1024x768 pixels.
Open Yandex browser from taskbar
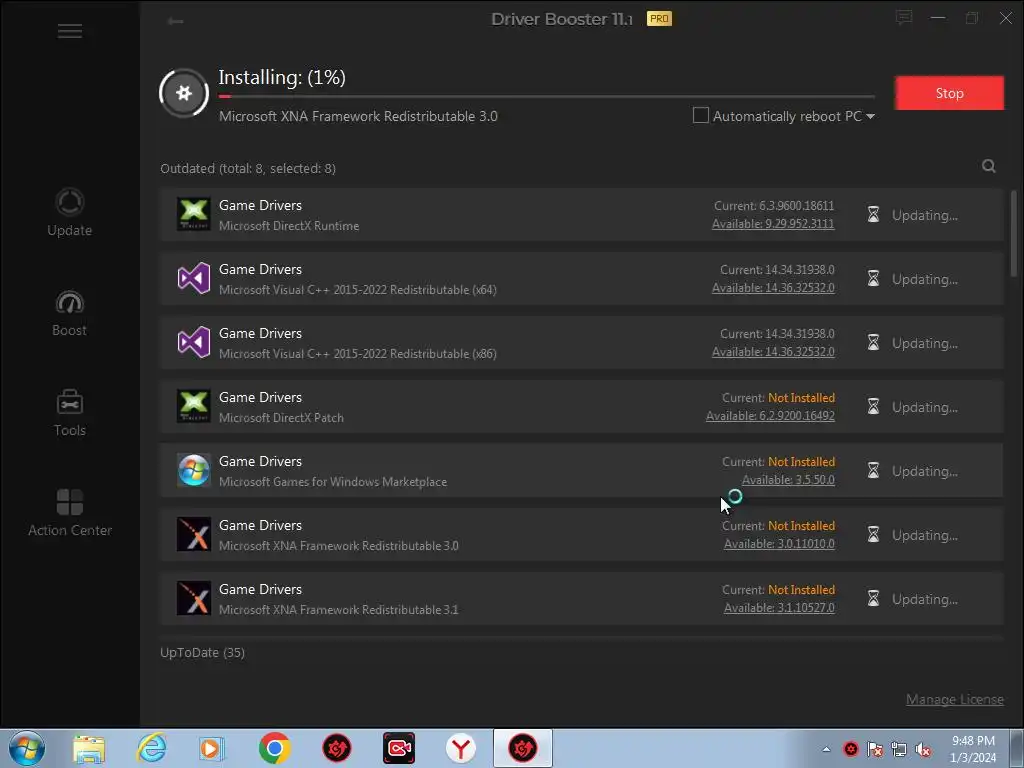461,748
